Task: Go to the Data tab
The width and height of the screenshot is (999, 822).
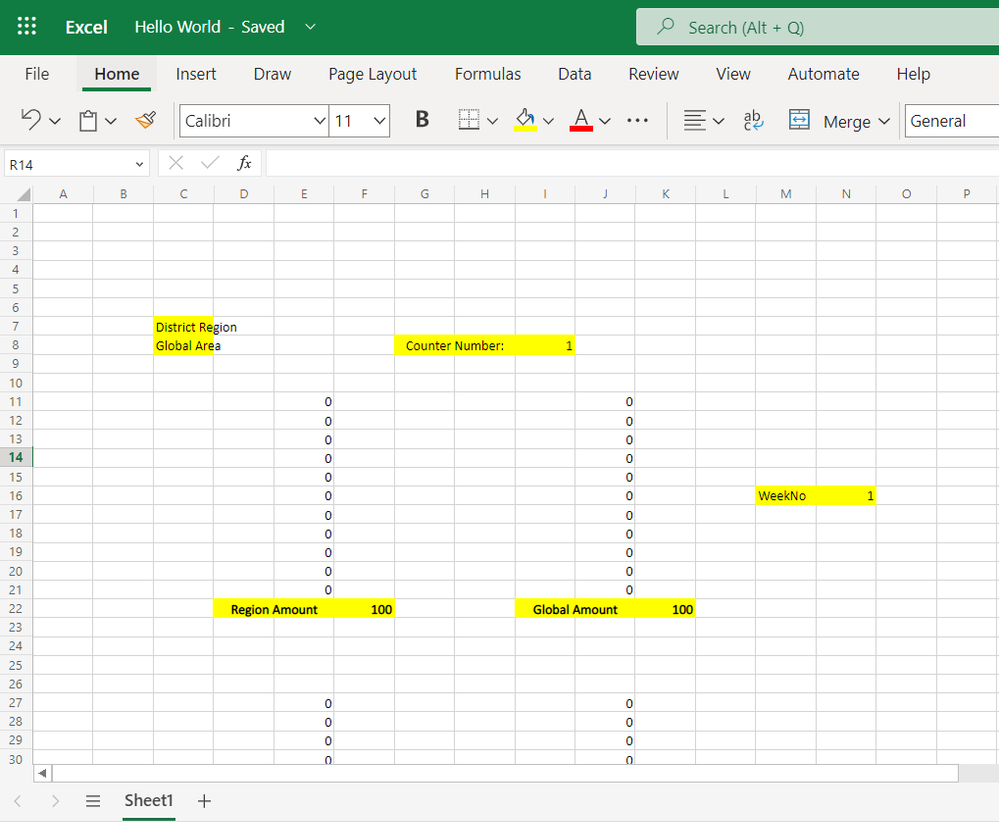Action: 575,74
